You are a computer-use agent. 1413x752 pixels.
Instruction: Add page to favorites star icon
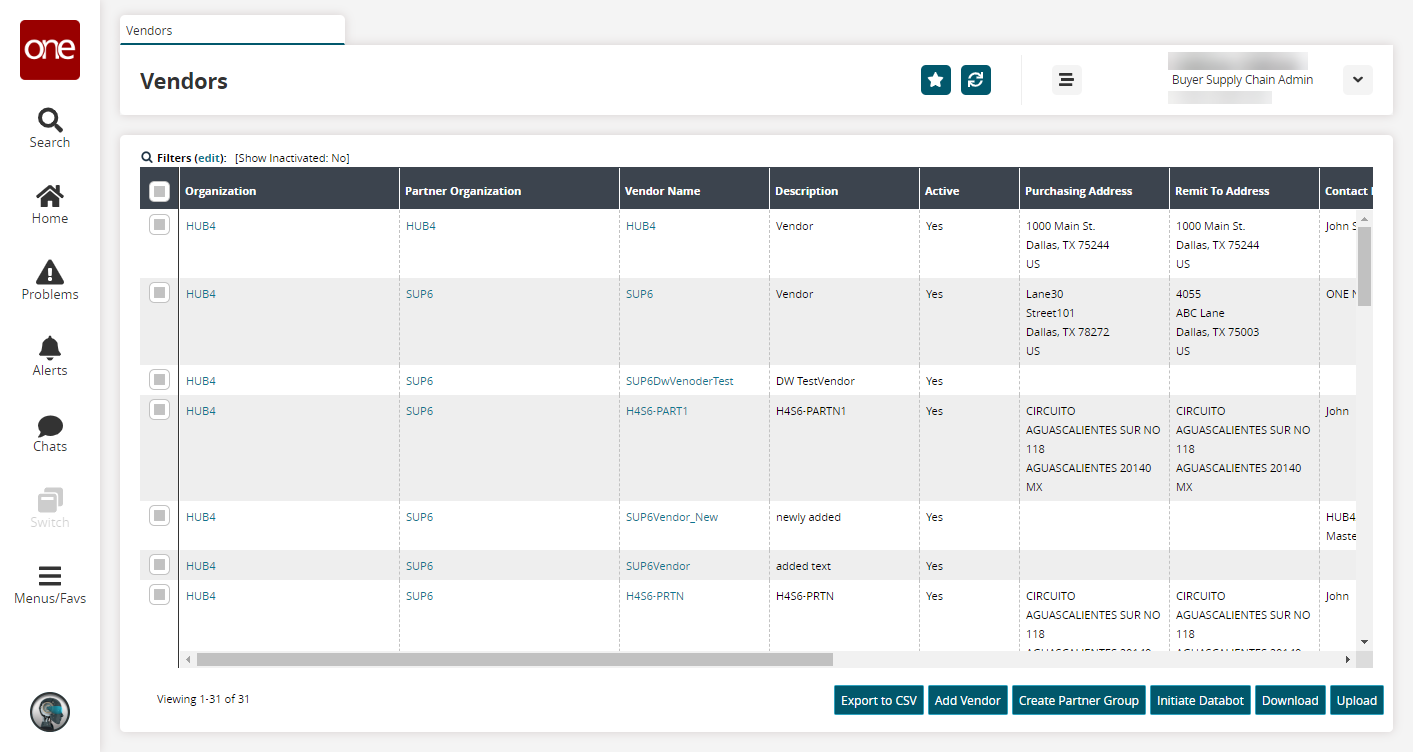click(x=935, y=80)
